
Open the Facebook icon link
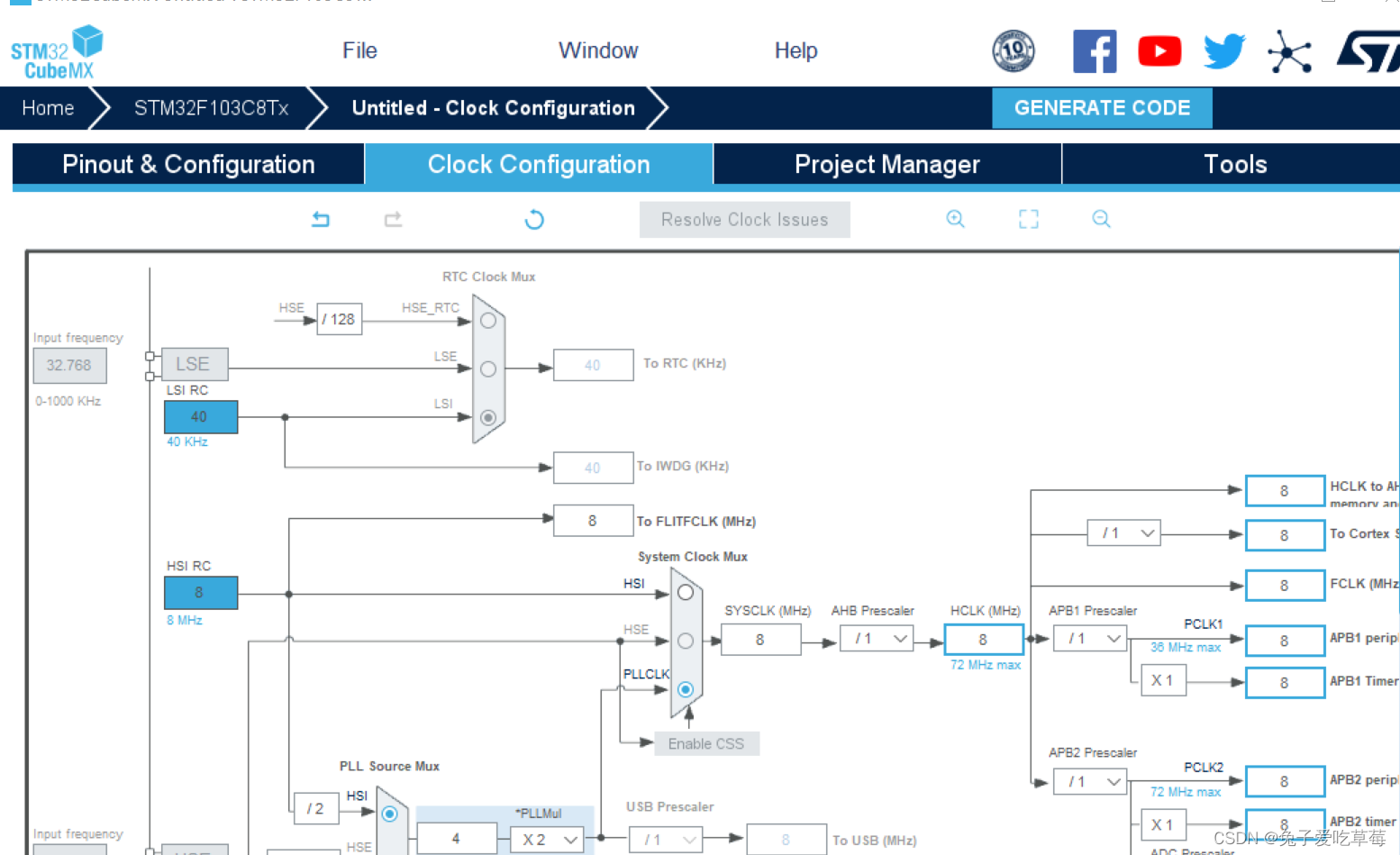1095,51
